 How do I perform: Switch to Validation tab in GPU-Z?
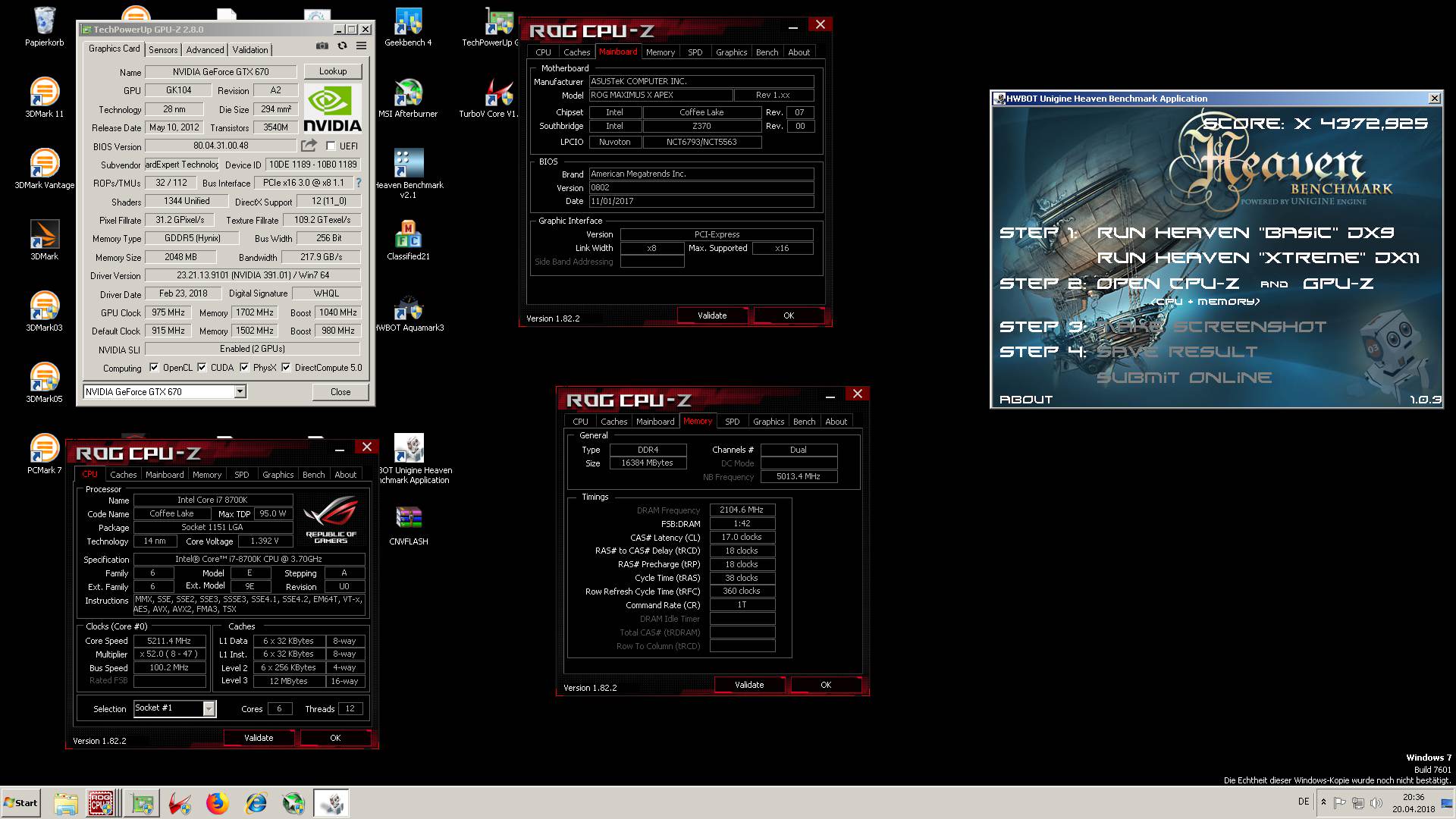pyautogui.click(x=250, y=50)
